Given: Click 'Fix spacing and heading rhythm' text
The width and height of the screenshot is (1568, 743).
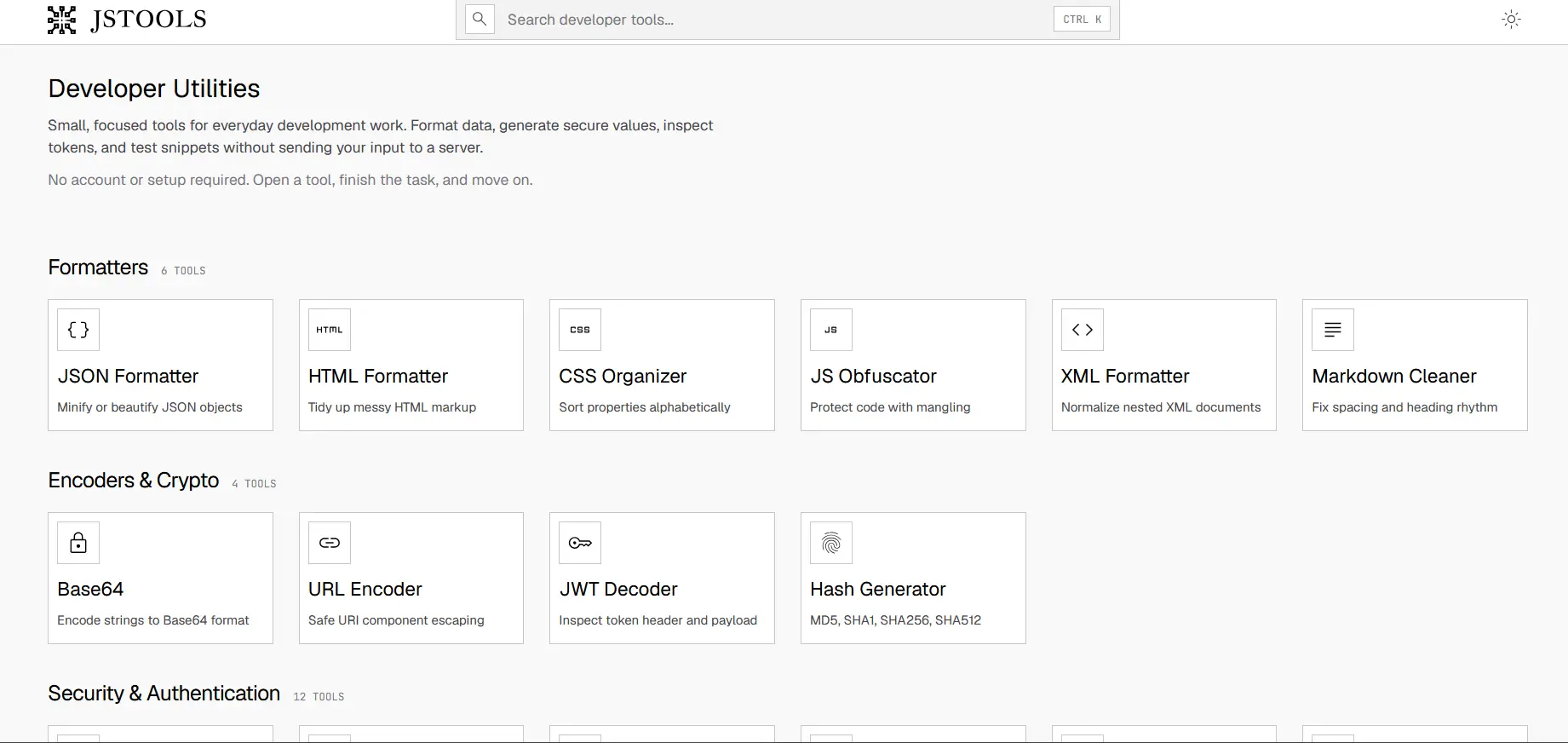Looking at the screenshot, I should tap(1404, 407).
